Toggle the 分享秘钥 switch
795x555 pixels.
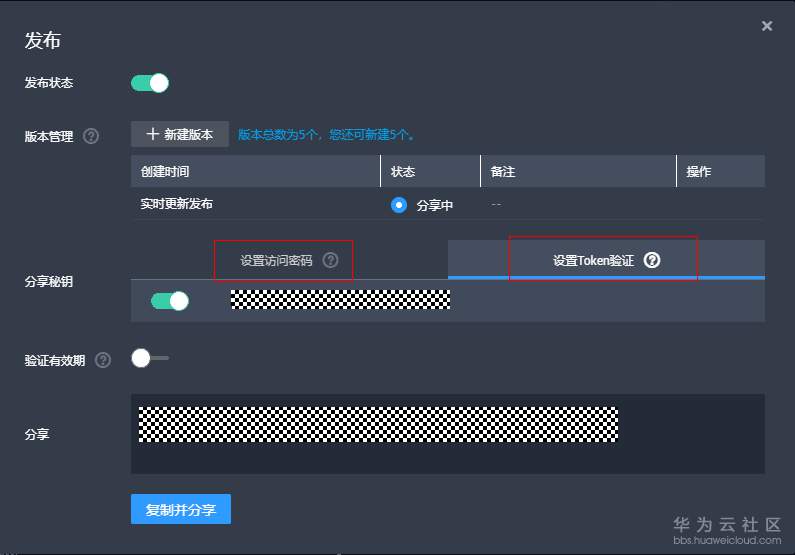(170, 301)
